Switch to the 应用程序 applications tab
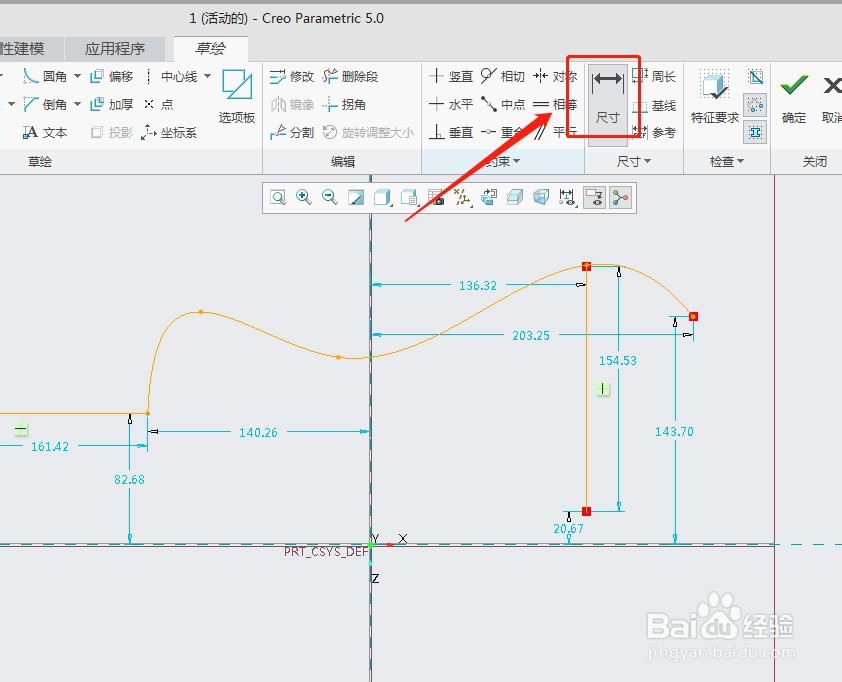Image resolution: width=842 pixels, height=682 pixels. pos(115,49)
